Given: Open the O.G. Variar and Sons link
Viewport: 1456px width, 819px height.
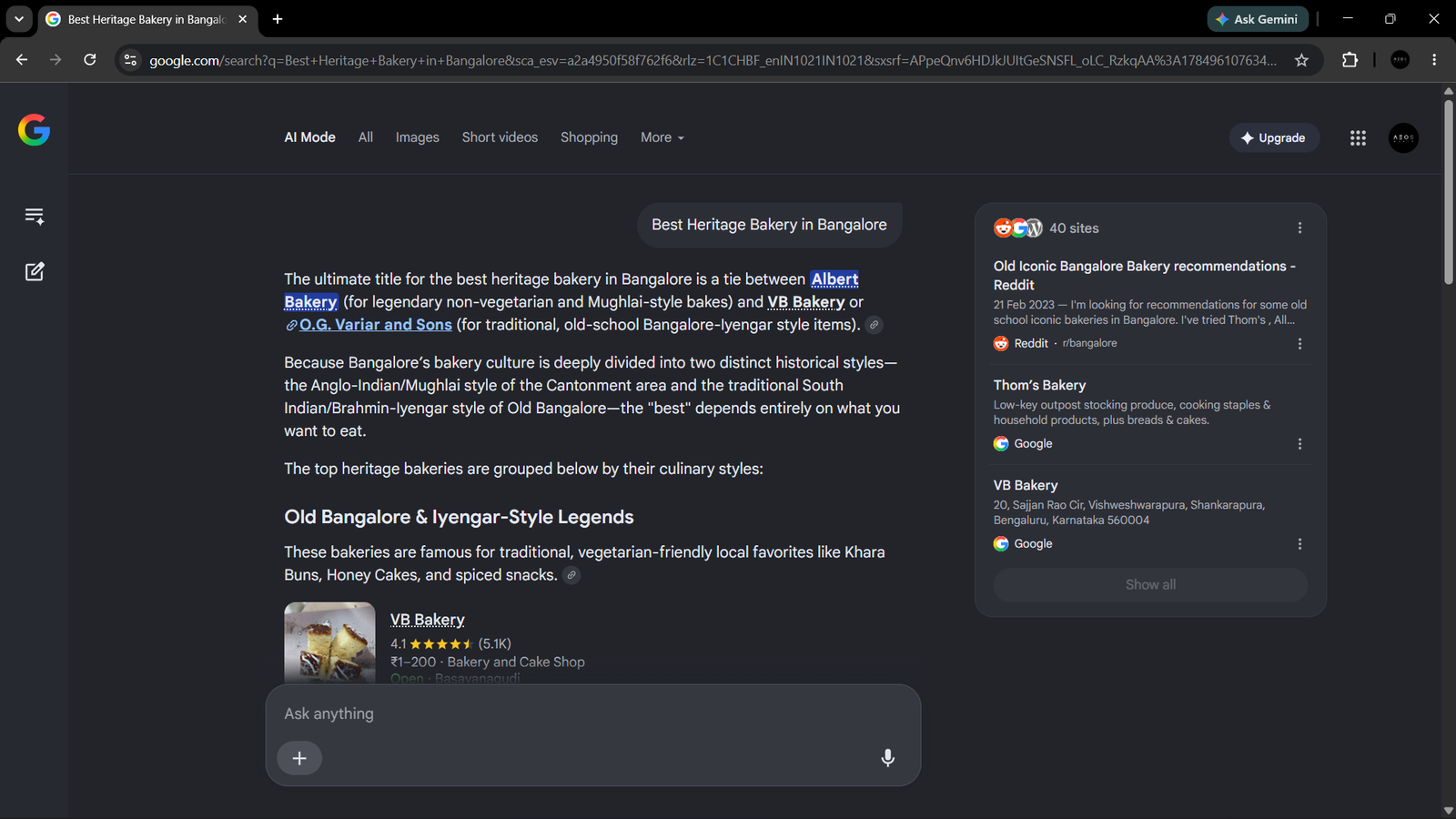Looking at the screenshot, I should (375, 325).
